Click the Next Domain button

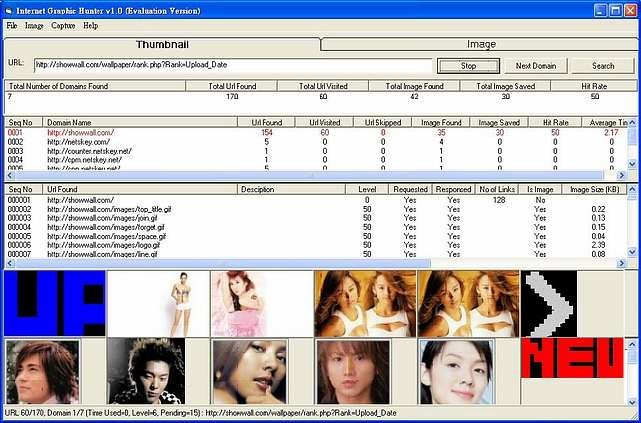(536, 66)
